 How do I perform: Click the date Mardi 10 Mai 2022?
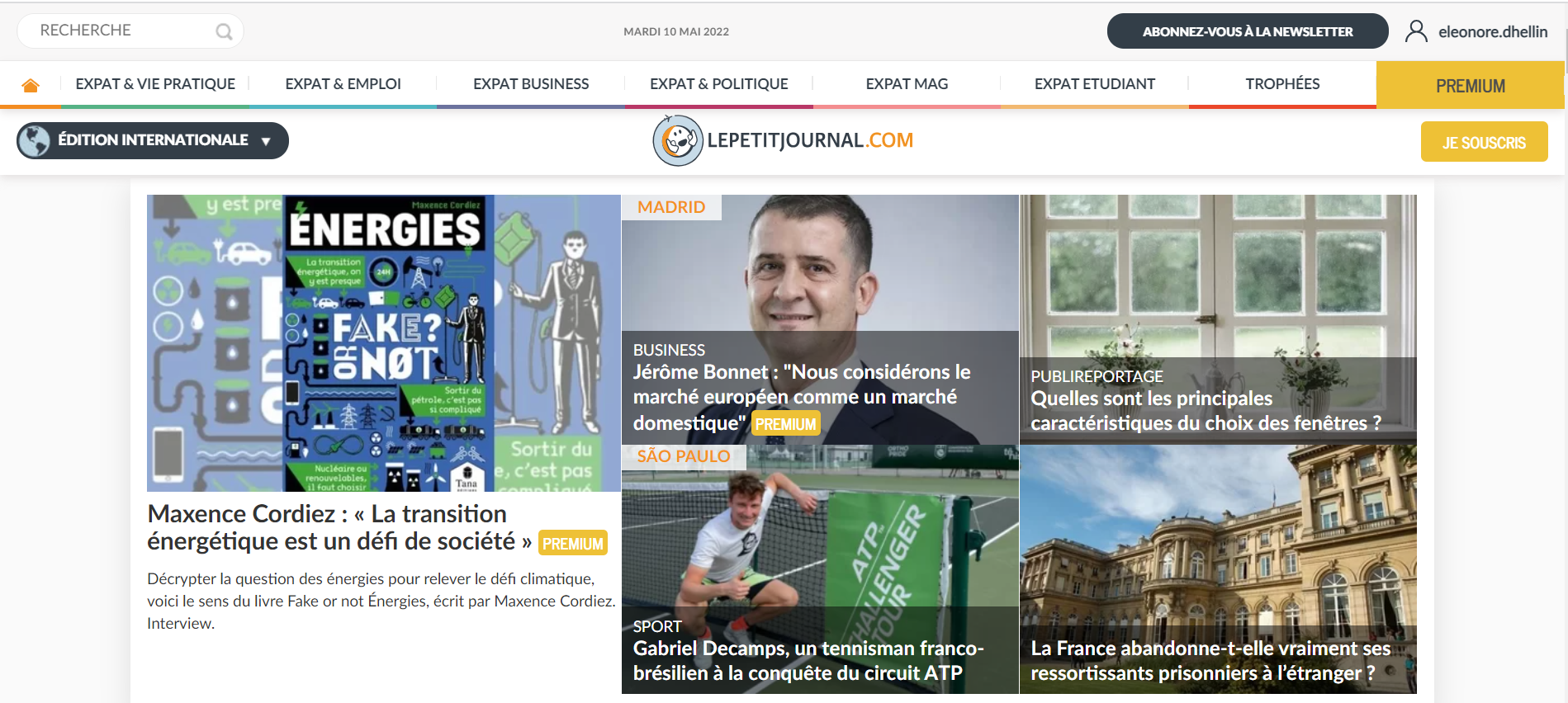[676, 31]
